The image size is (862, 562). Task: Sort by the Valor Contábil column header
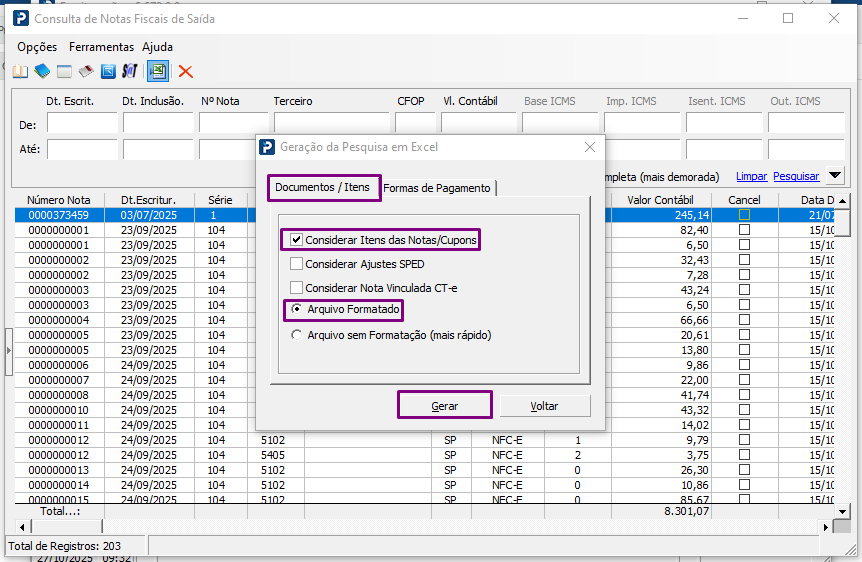(x=660, y=200)
